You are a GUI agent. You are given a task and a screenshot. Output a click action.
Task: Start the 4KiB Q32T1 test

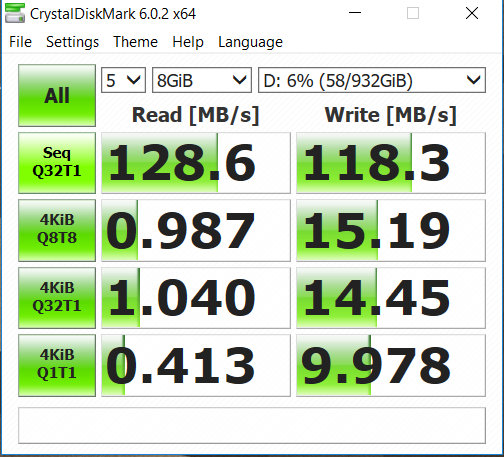(57, 298)
